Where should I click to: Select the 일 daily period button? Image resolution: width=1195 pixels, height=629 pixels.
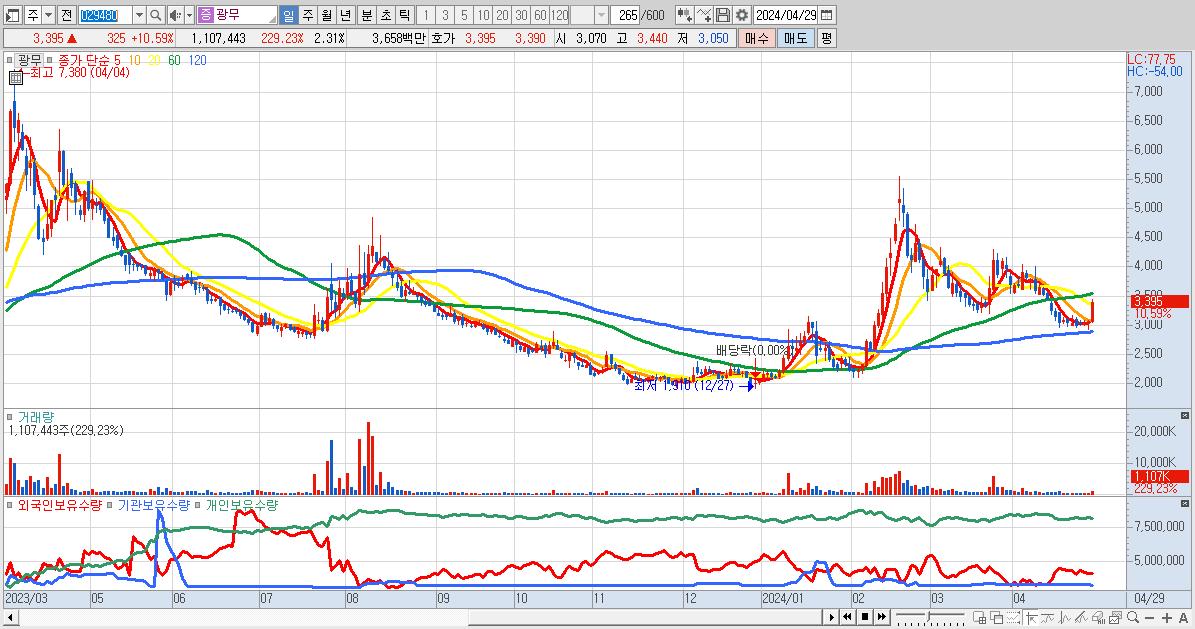(288, 15)
